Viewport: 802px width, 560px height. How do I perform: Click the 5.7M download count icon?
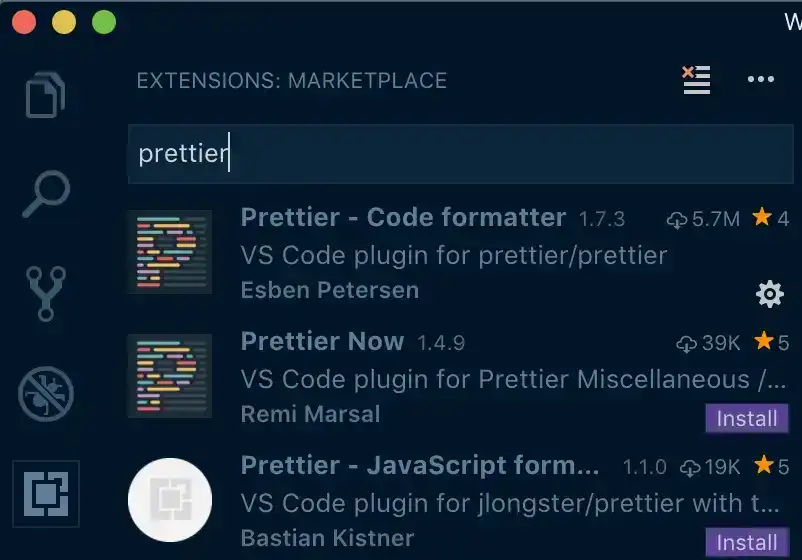coord(677,220)
